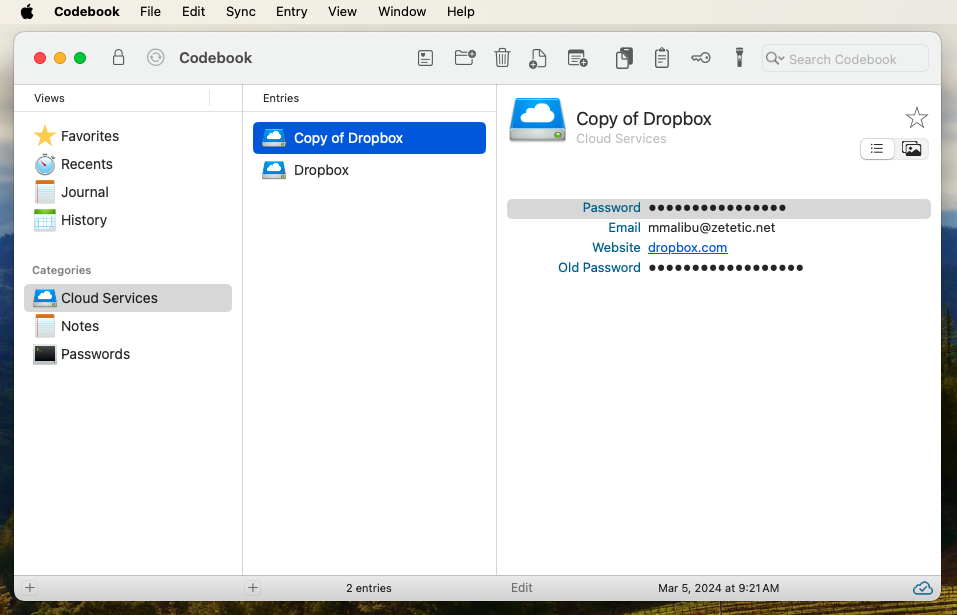Click the Mar 5, 2024 modified timestamp
The height and width of the screenshot is (615, 957).
tap(718, 589)
